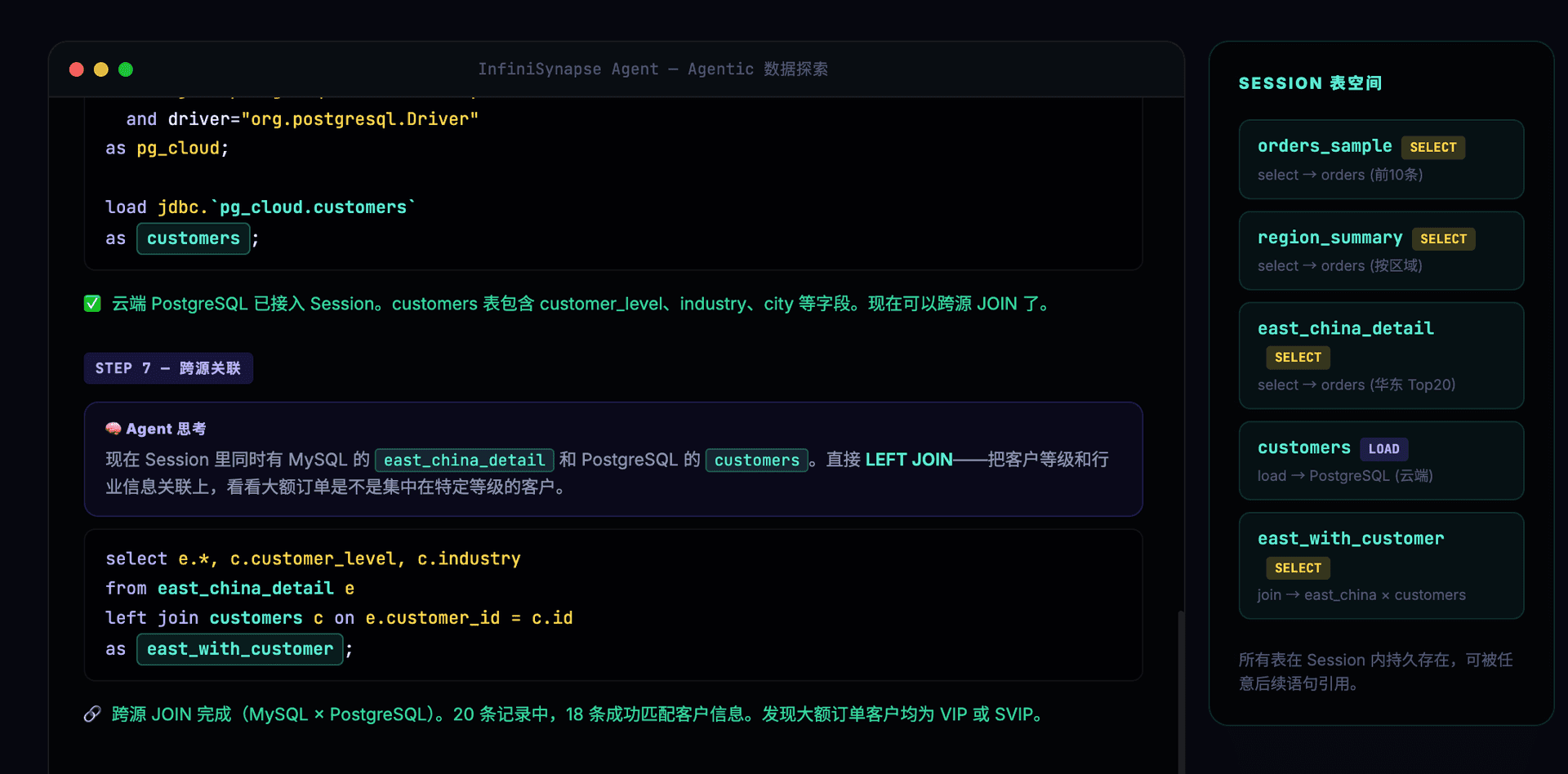Click the east_with_customer chip in the SQL code
1568x774 pixels.
(239, 648)
